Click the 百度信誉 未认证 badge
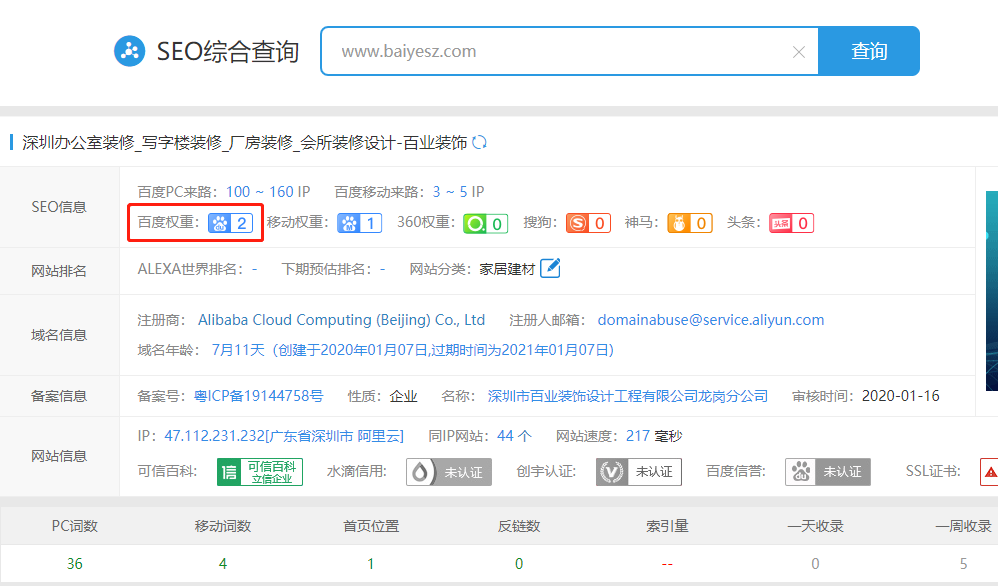 tap(827, 472)
